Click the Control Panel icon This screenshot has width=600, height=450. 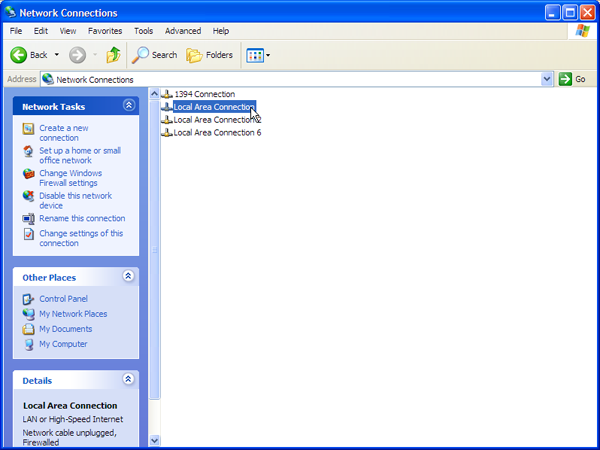(x=28, y=299)
